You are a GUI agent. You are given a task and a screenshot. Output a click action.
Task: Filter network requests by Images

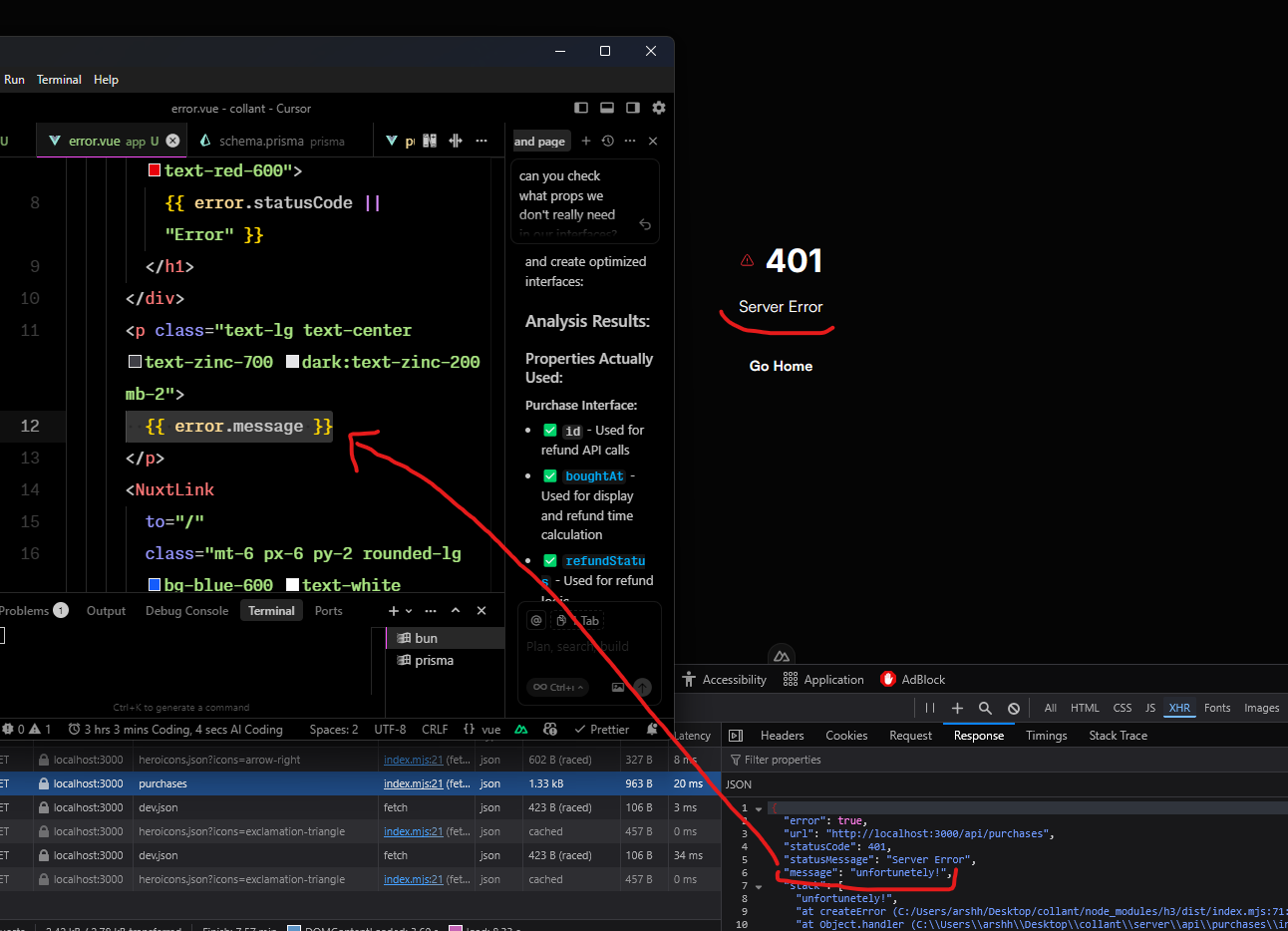click(x=1261, y=708)
